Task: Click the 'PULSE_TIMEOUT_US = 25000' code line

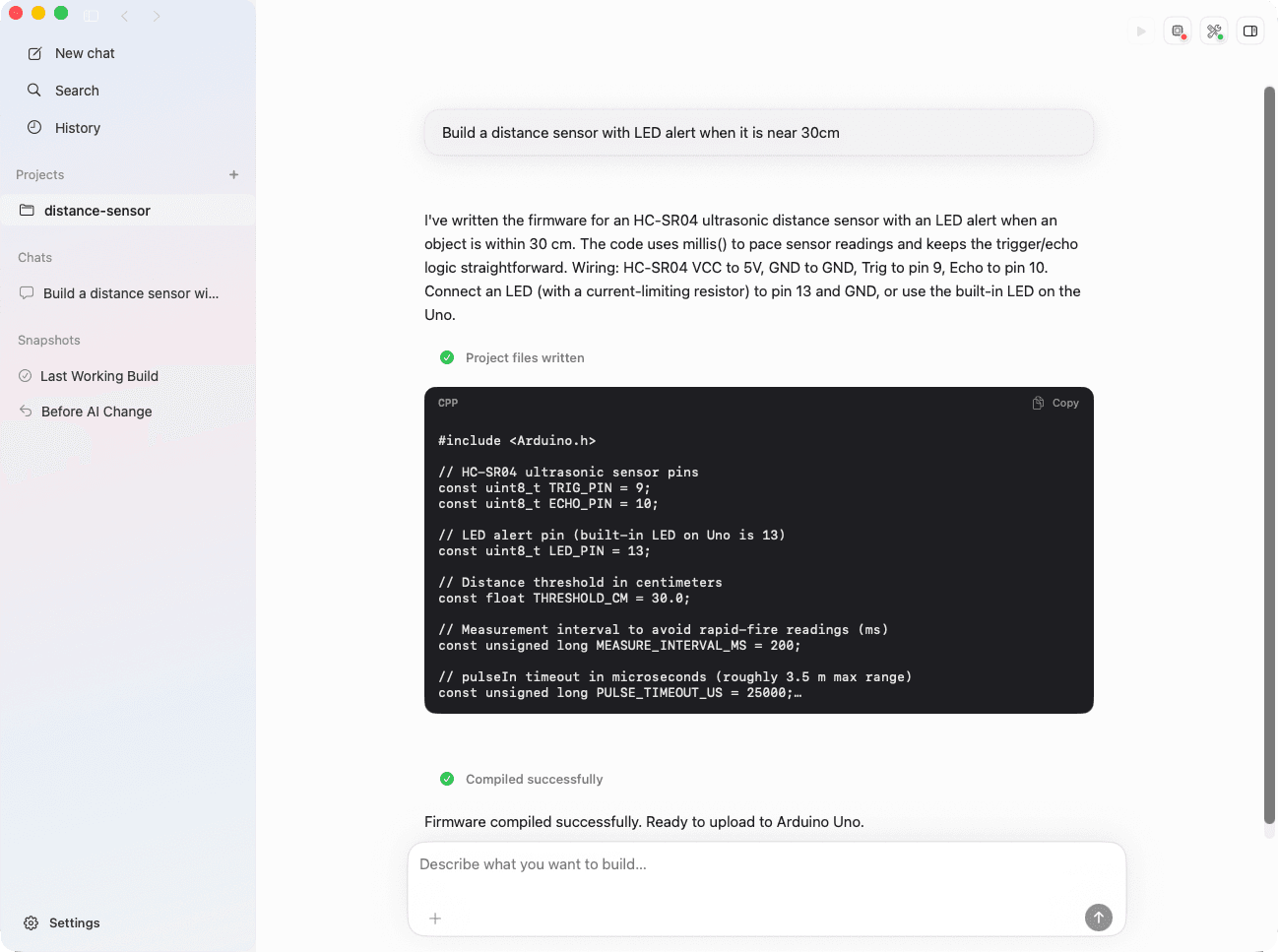Action: point(619,693)
